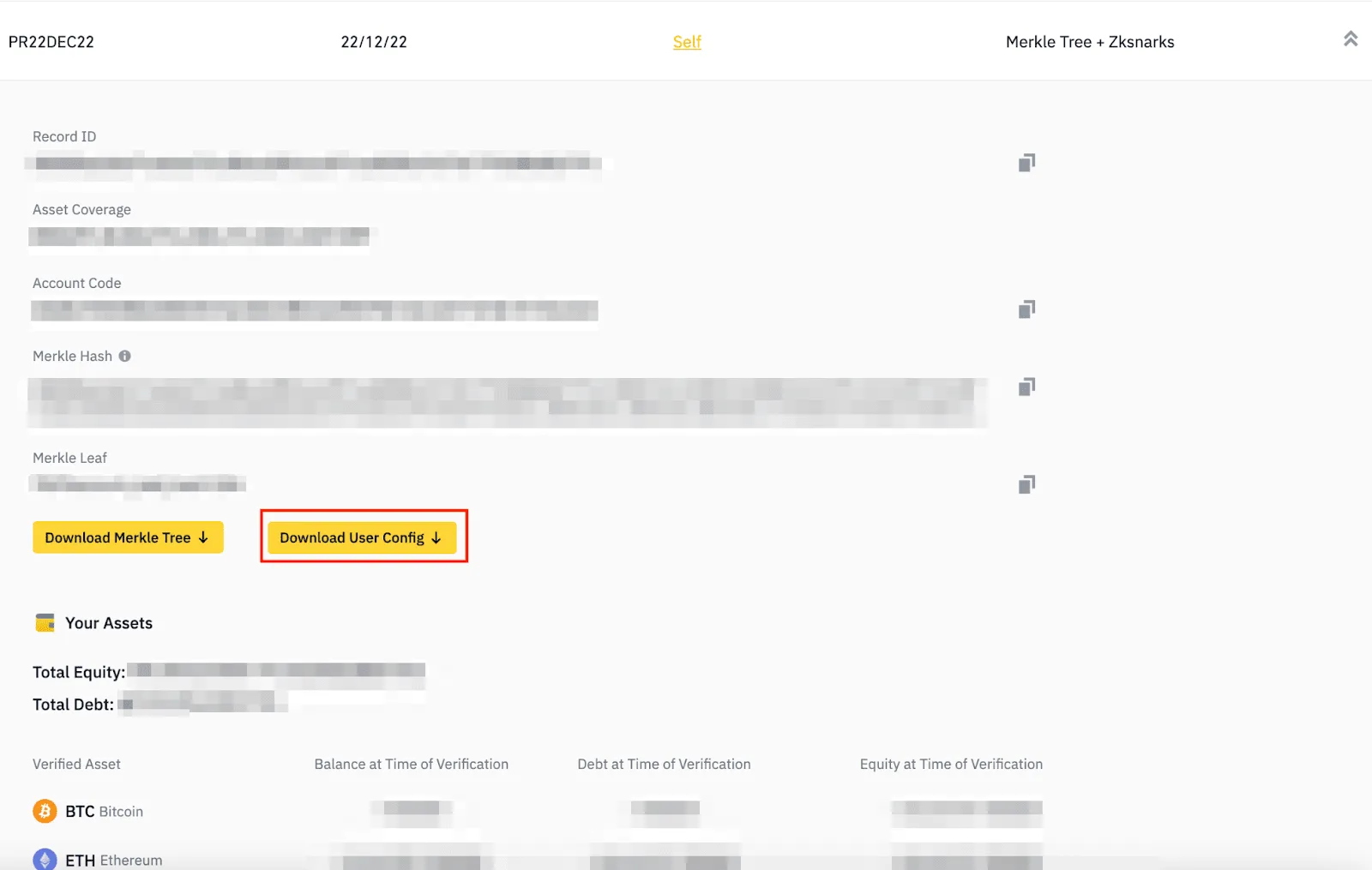The width and height of the screenshot is (1372, 870).
Task: Click the Account Code label
Action: tap(76, 283)
